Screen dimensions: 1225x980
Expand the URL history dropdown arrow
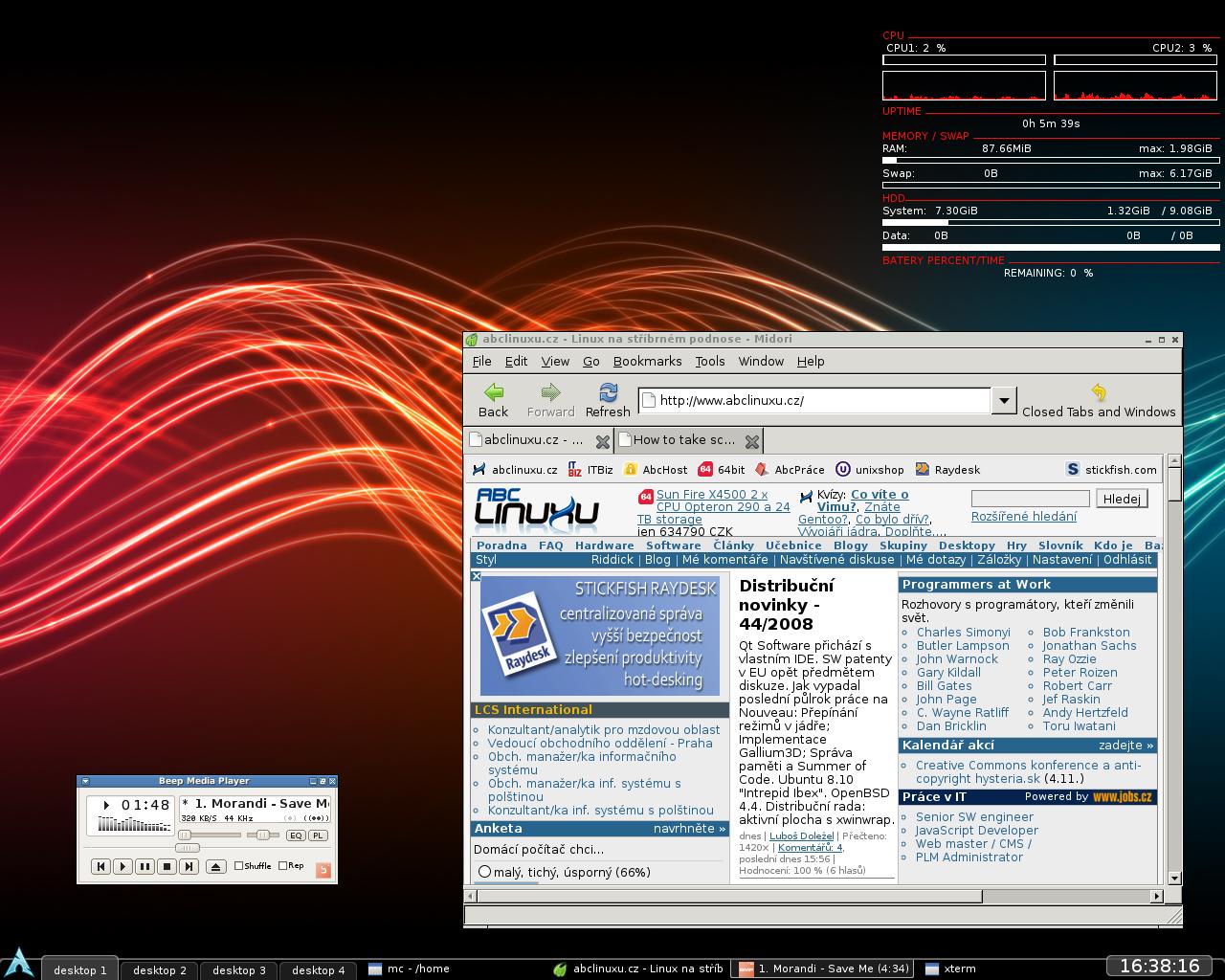(x=1004, y=401)
